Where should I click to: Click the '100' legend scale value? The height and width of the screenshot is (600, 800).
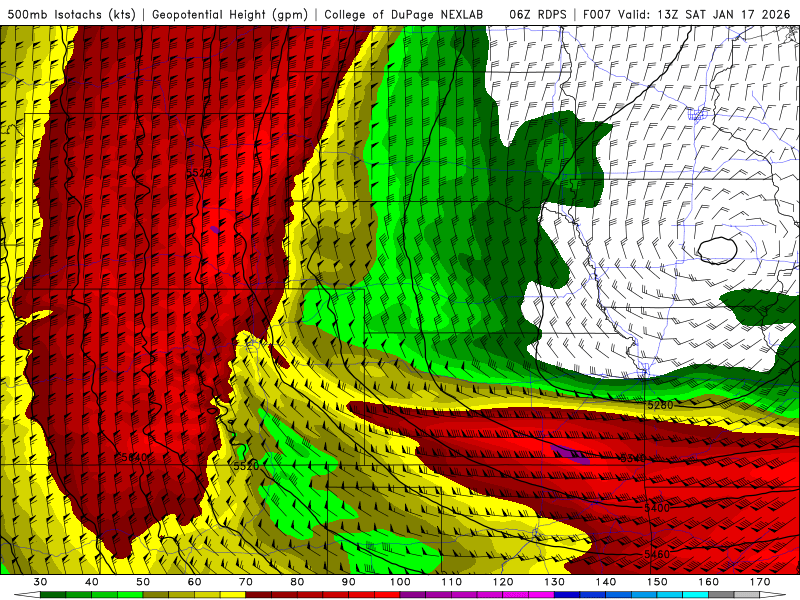pyautogui.click(x=400, y=582)
